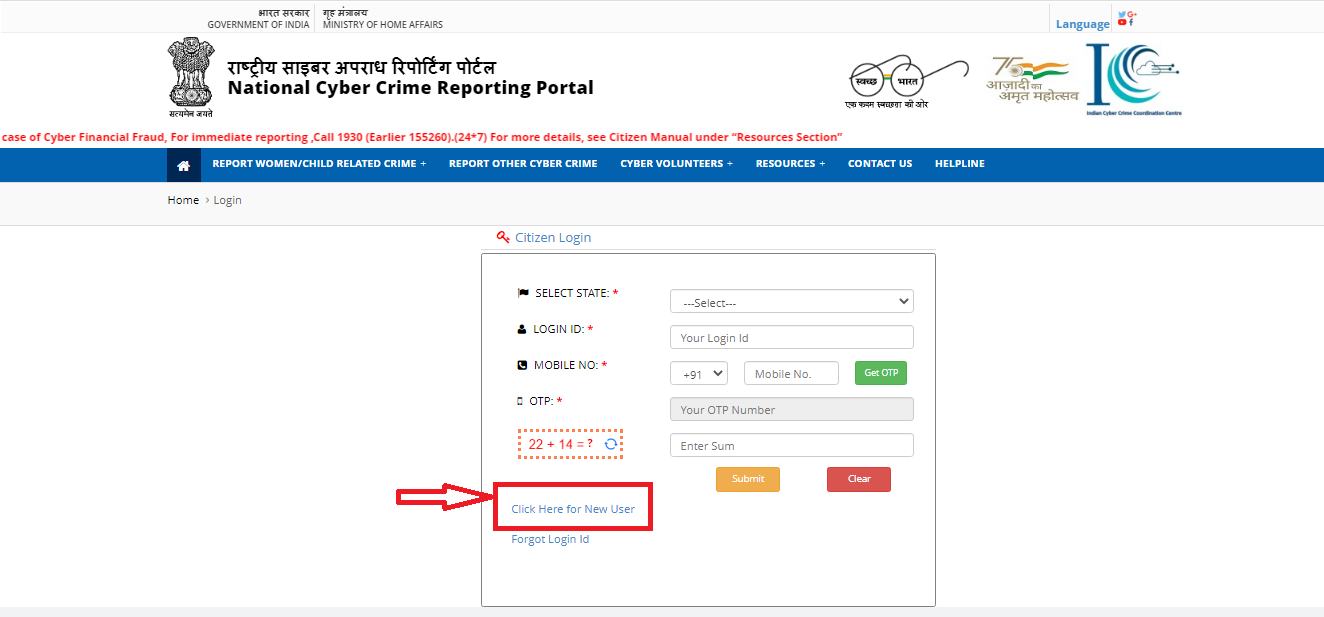
Task: Click the Your OTP Number field
Action: point(791,410)
